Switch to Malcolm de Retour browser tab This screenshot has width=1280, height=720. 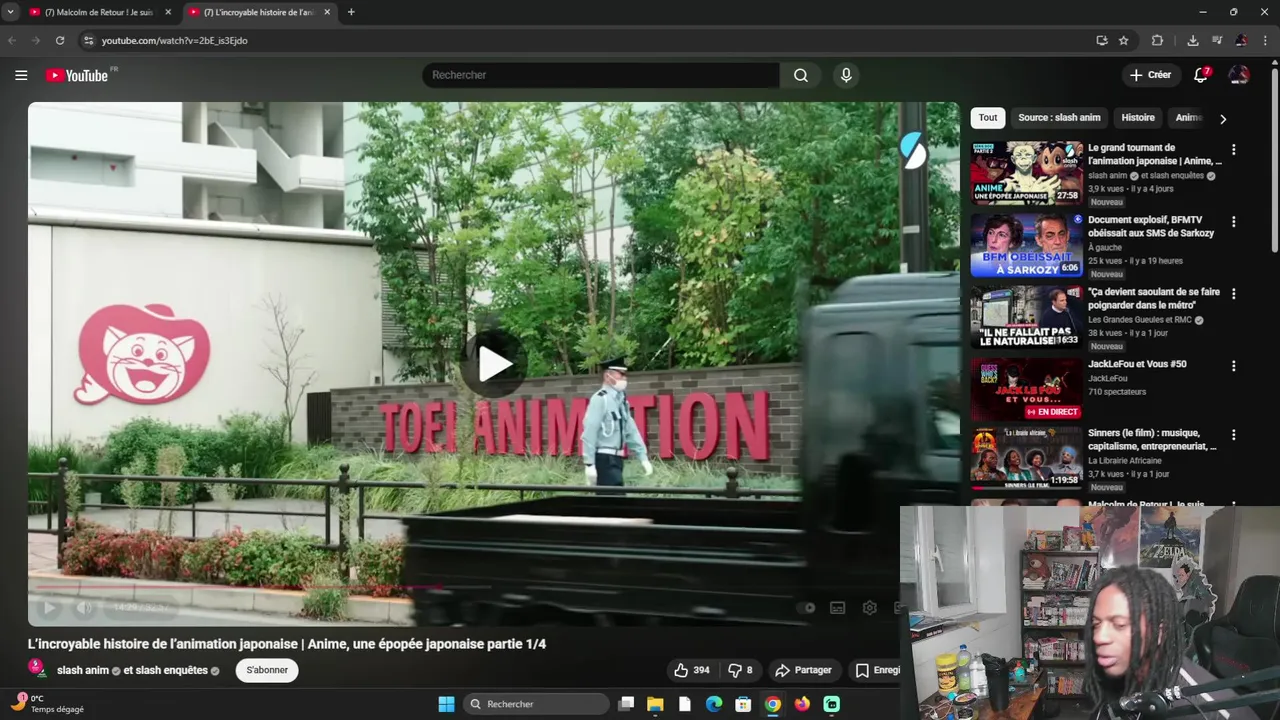click(x=98, y=12)
